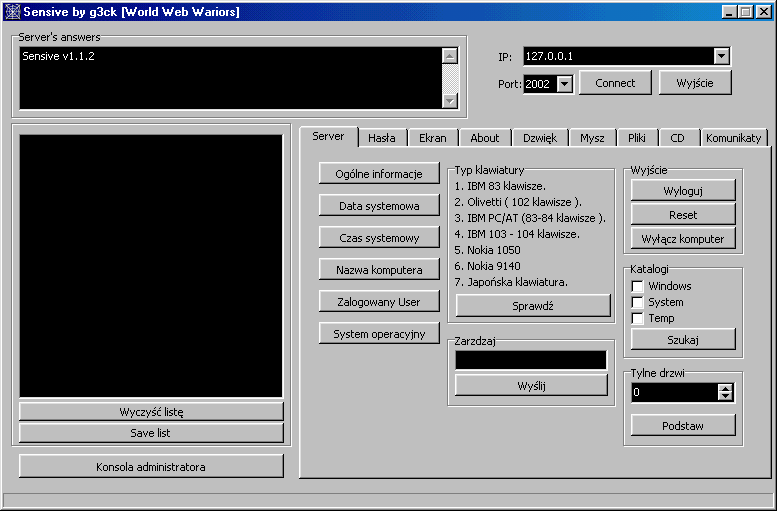This screenshot has height=511, width=777.
Task: Check the Temp checkbox
Action: pyautogui.click(x=637, y=318)
